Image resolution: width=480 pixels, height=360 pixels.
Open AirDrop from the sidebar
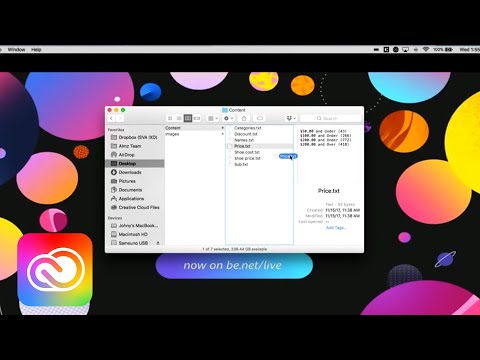click(134, 155)
